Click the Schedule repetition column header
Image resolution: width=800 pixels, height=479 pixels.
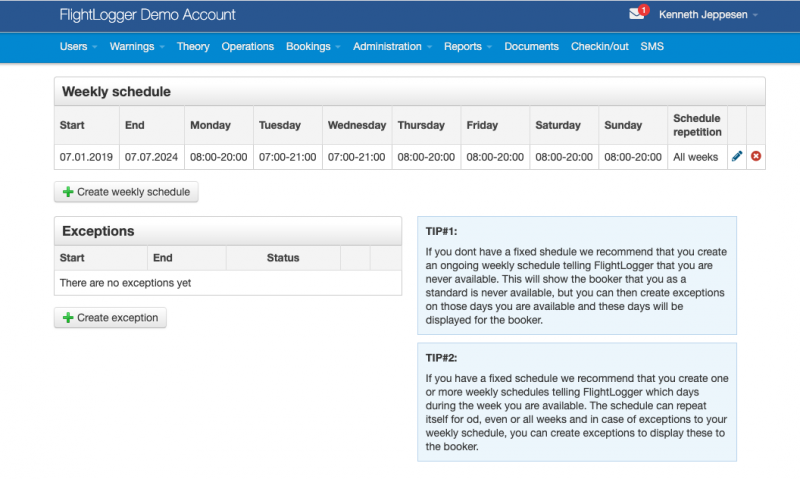[697, 125]
